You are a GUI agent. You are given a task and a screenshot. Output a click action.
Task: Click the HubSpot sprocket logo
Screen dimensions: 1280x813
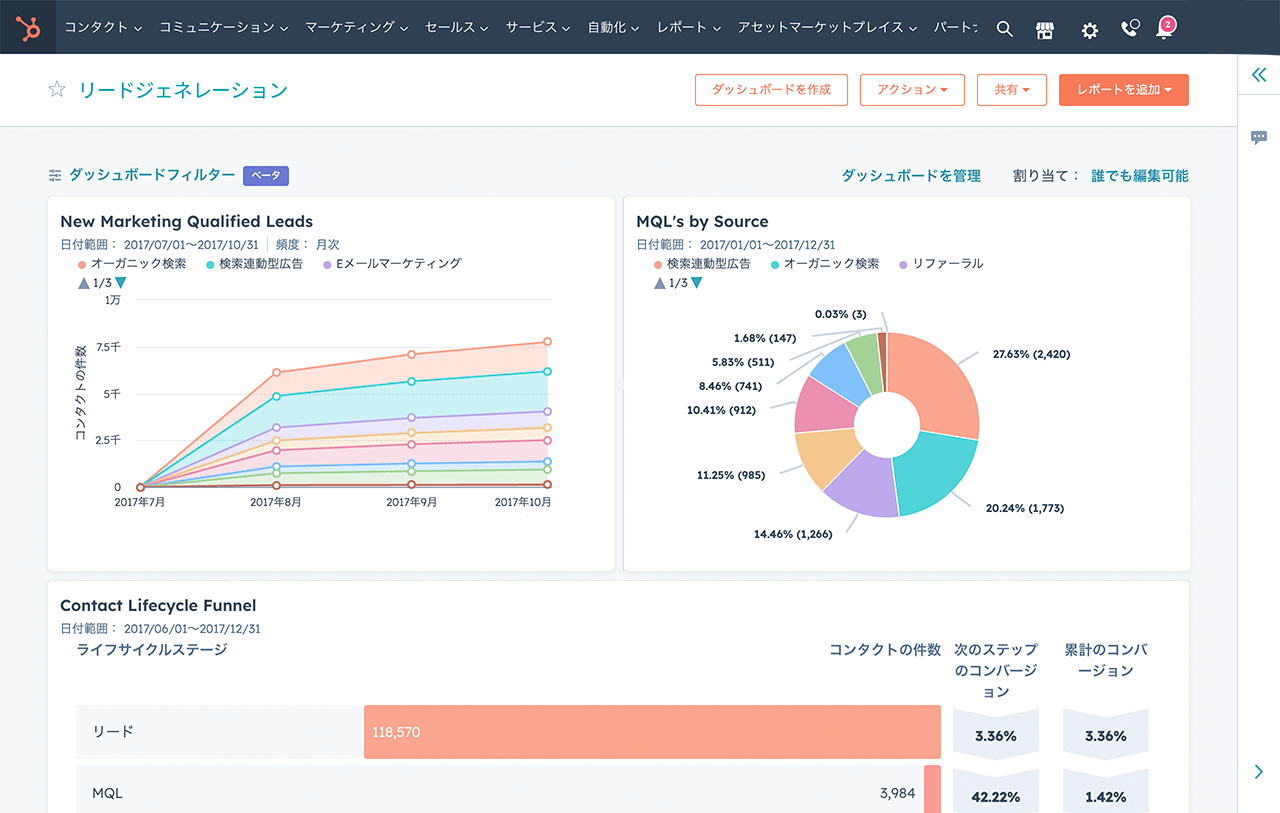28,27
